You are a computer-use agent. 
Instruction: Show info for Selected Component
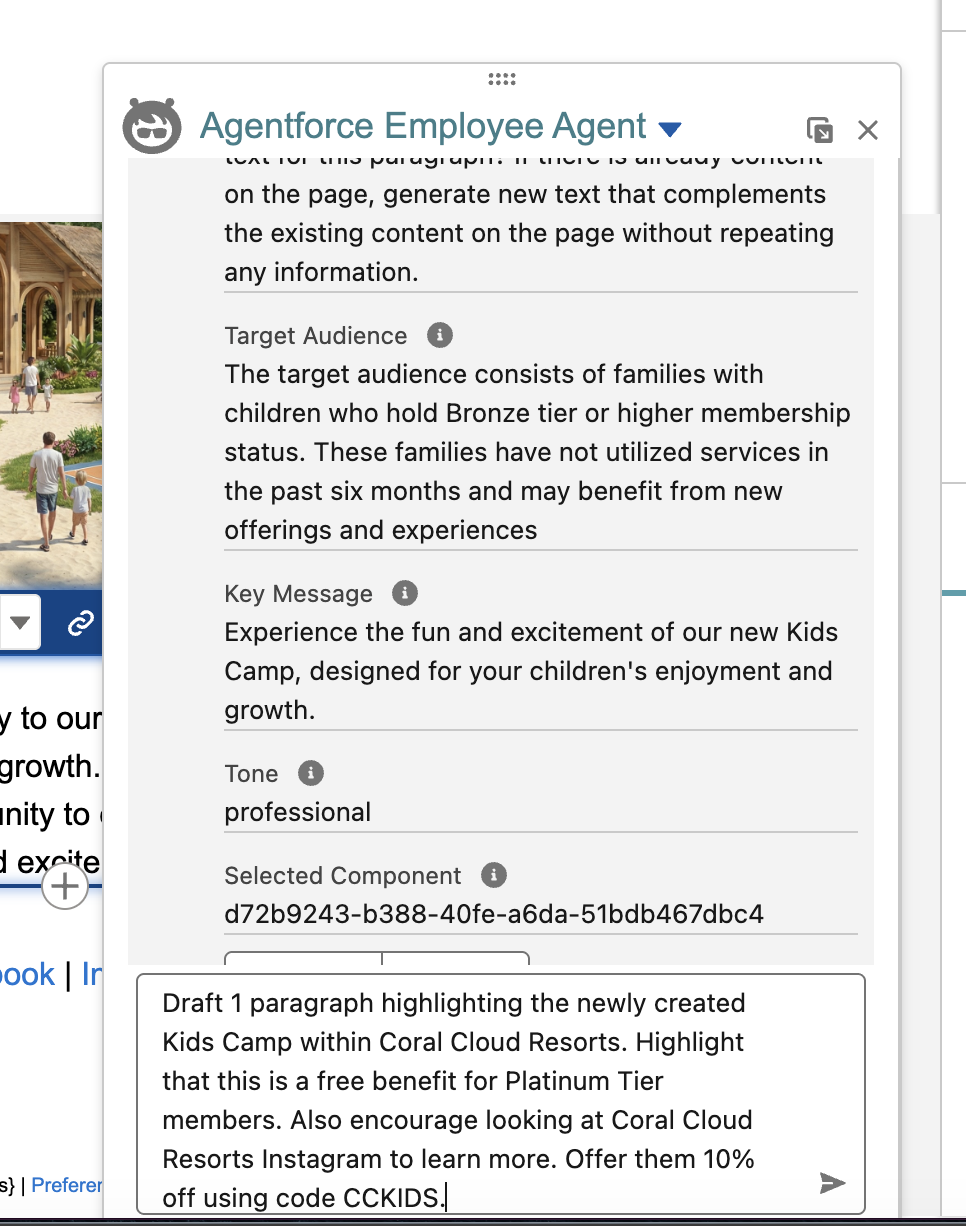493,875
